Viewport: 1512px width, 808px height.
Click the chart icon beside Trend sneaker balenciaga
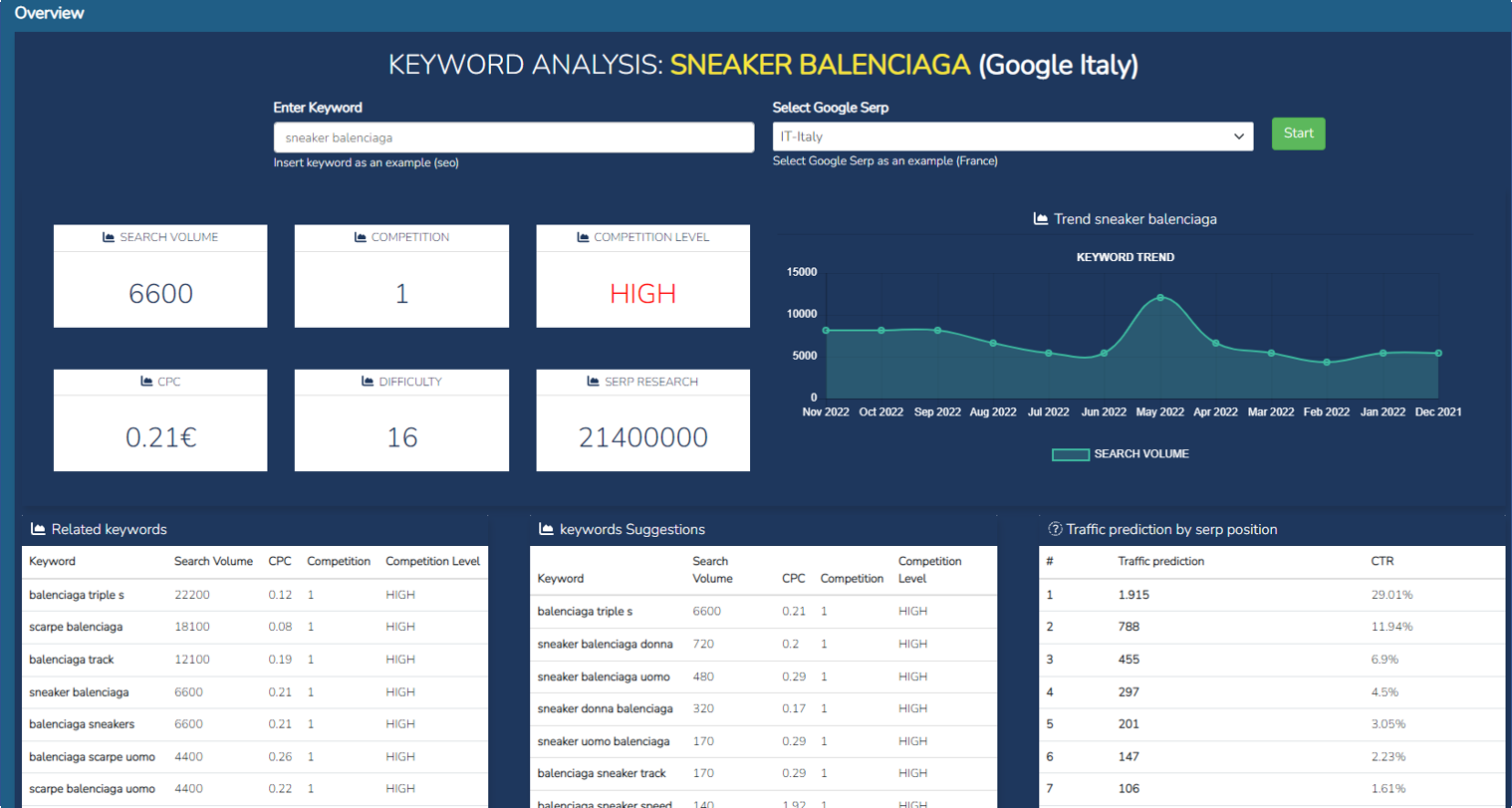click(x=1041, y=219)
